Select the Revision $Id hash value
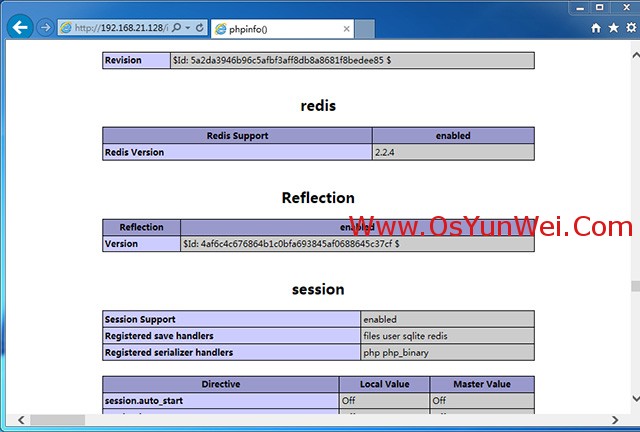 coord(282,60)
